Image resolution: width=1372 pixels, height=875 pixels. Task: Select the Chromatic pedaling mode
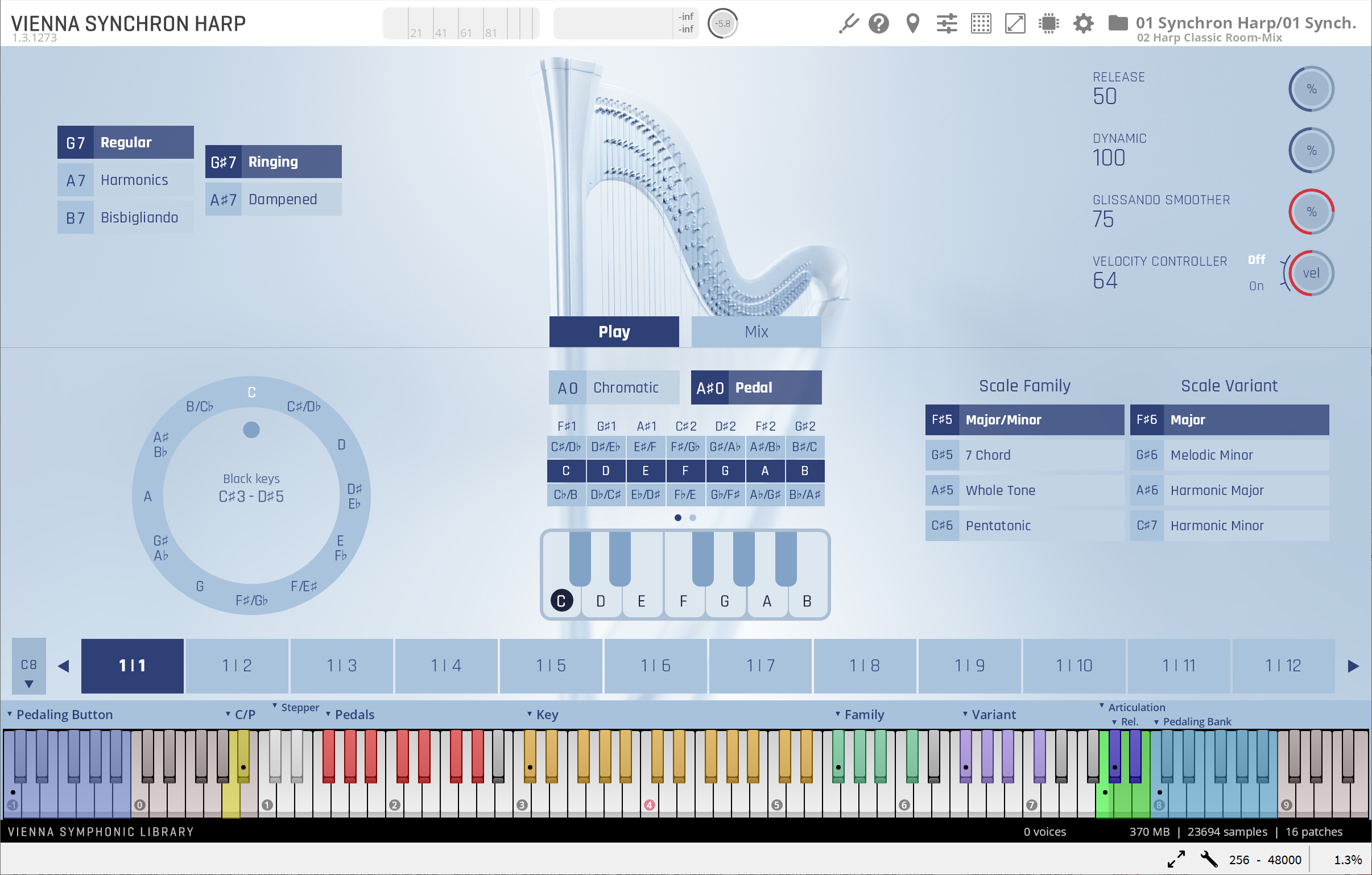coord(614,387)
